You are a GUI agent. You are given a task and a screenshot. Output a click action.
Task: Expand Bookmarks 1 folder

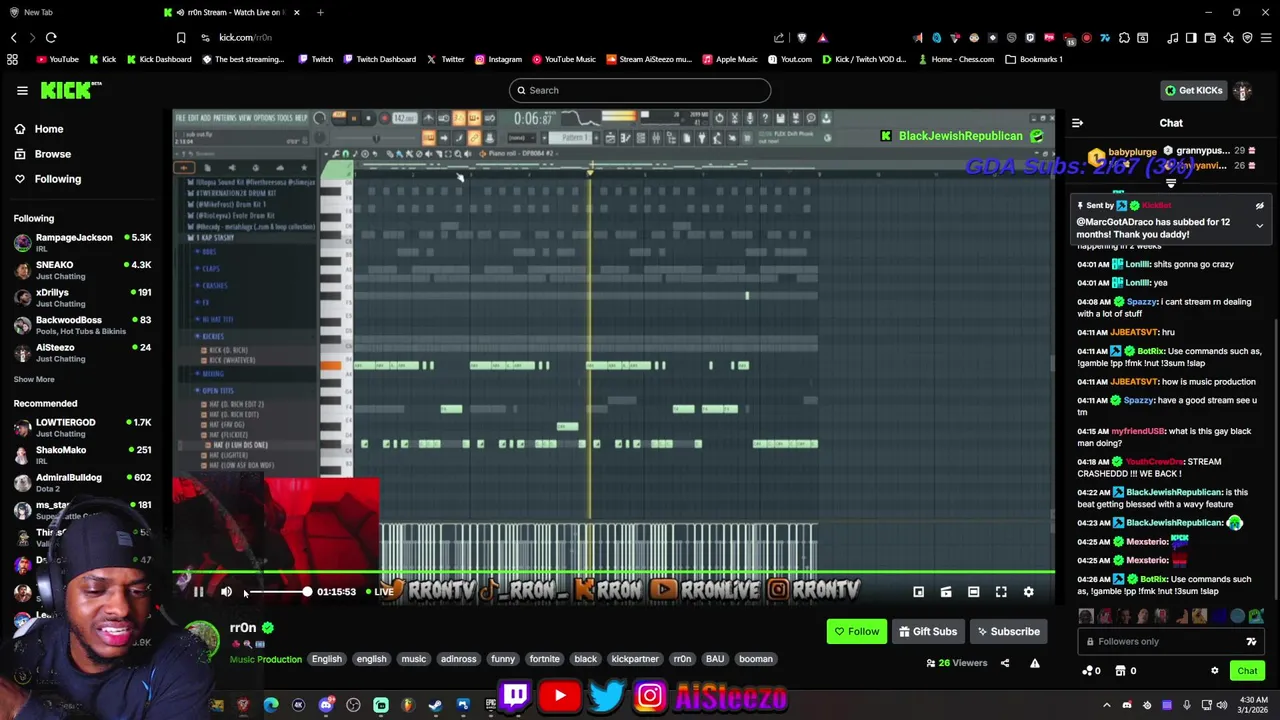click(1034, 59)
